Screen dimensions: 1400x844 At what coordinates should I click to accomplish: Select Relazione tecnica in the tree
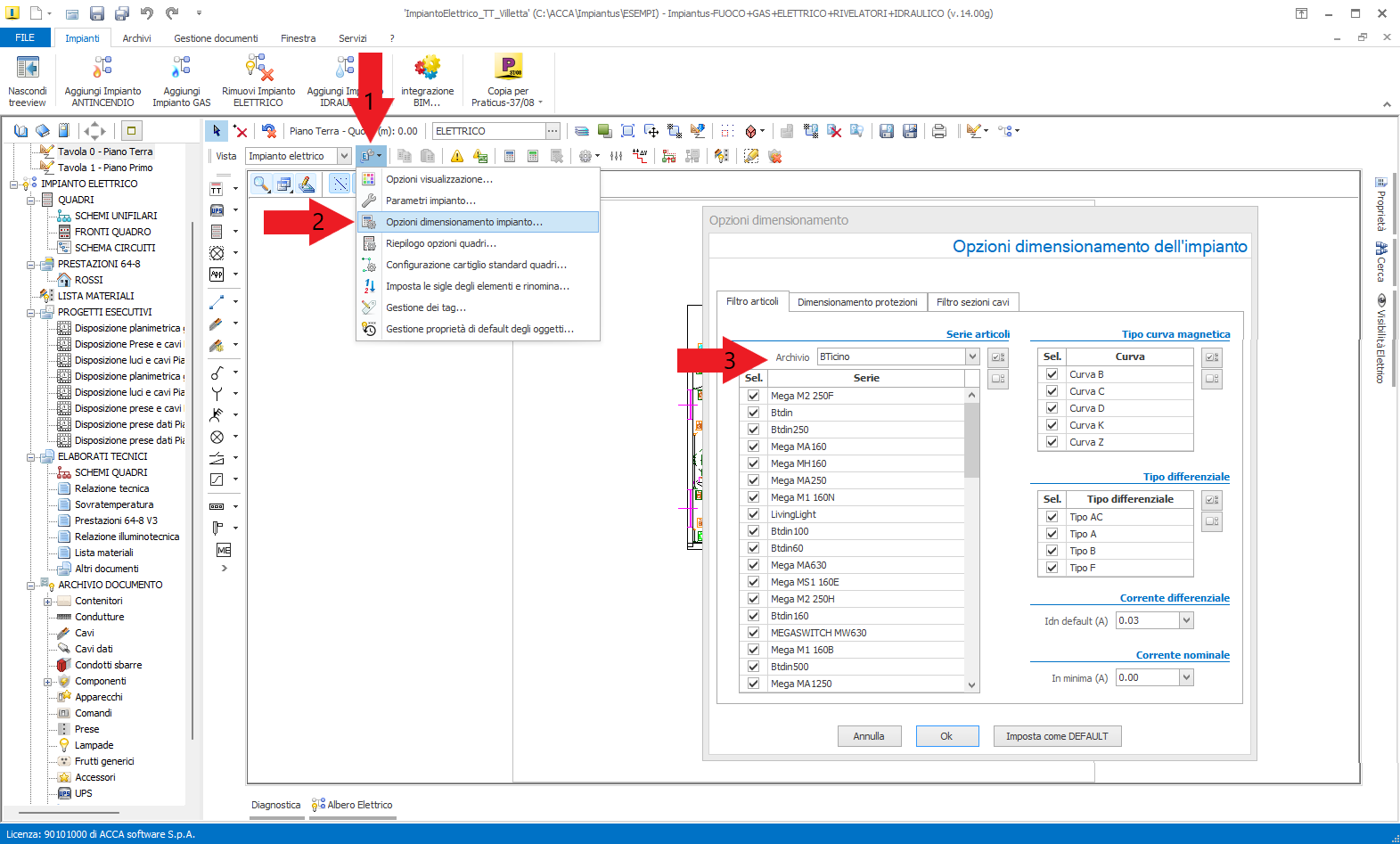pos(111,488)
